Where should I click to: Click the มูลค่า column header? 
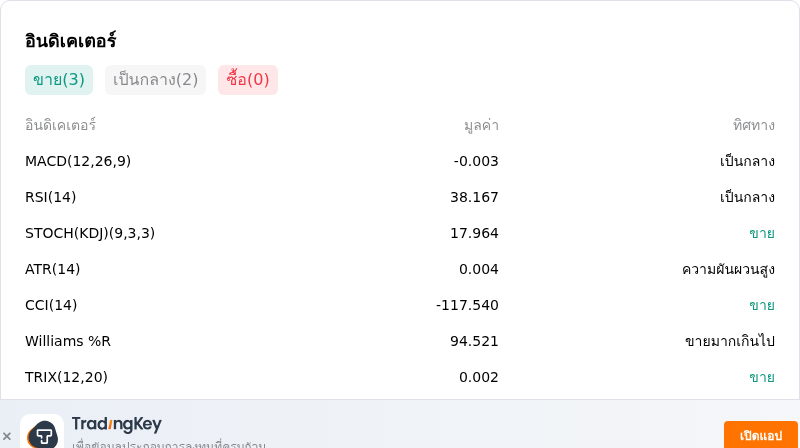pos(481,126)
